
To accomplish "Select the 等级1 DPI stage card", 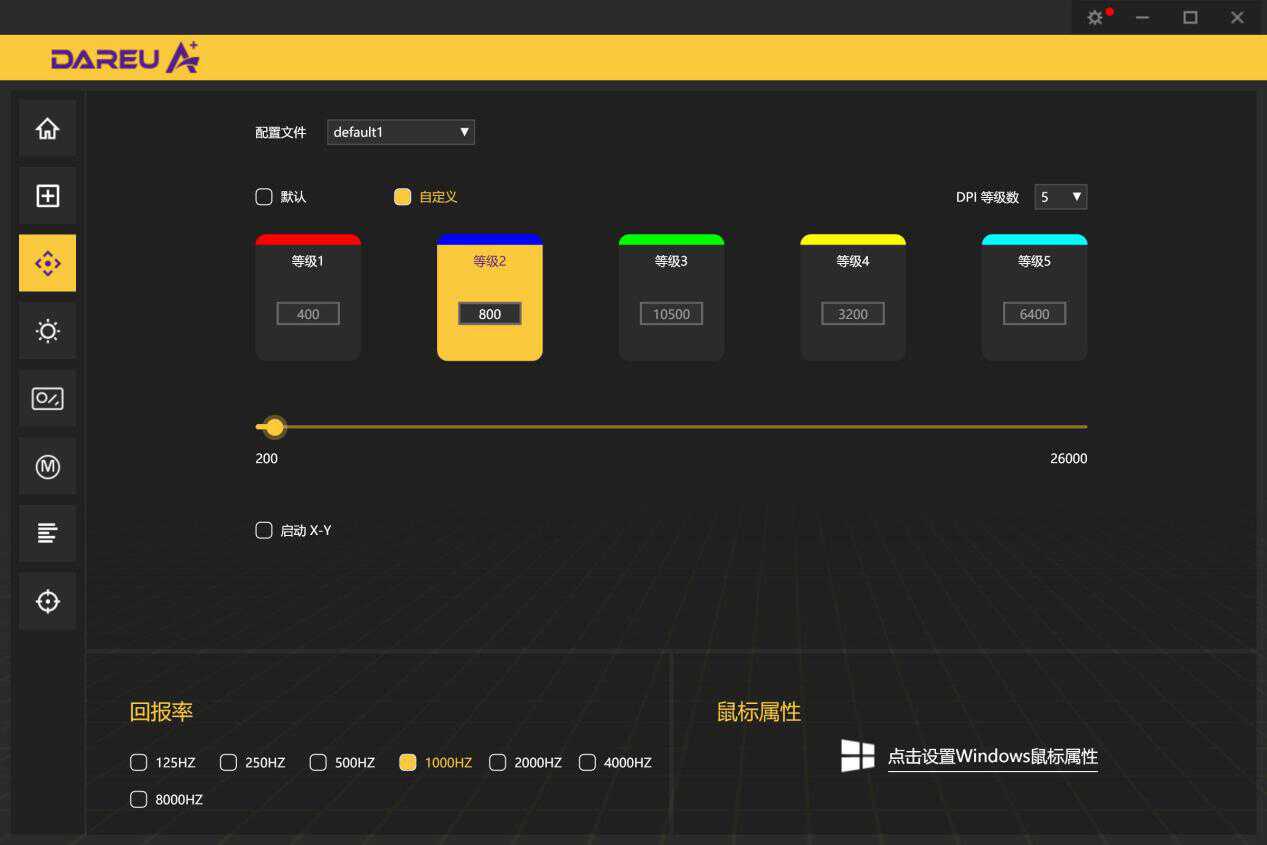I will (307, 297).
